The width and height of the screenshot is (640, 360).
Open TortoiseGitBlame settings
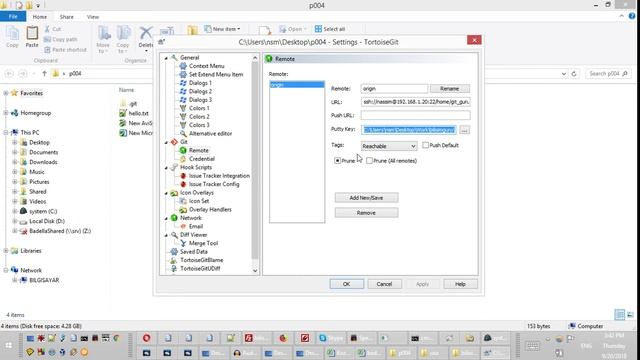pyautogui.click(x=201, y=260)
